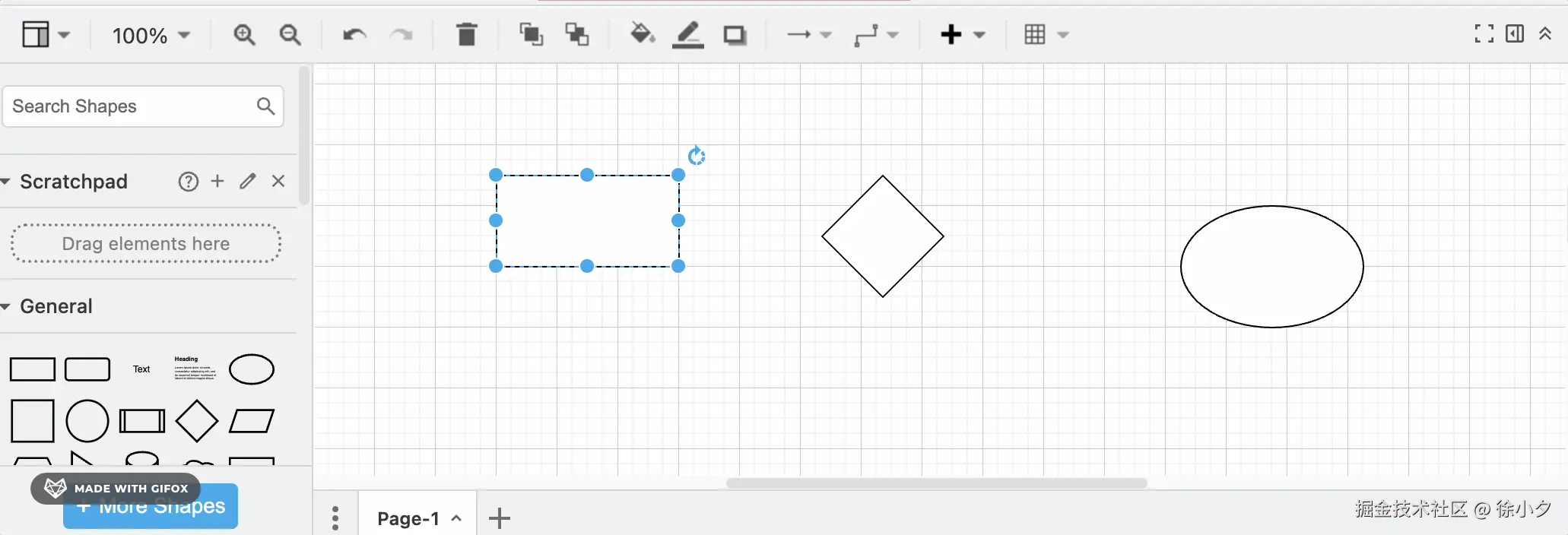This screenshot has width=1568, height=535.
Task: Open the View panel layout dropdown
Action: (x=45, y=34)
